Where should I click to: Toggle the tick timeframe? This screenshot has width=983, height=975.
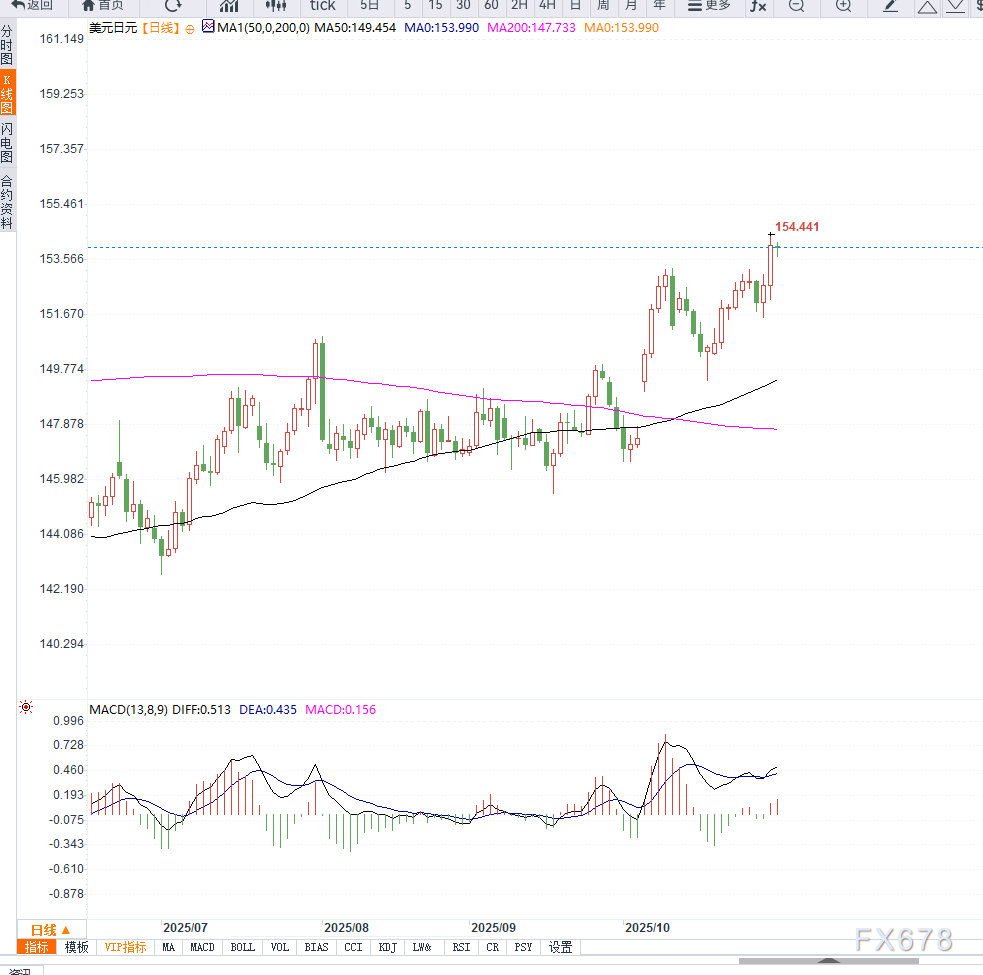322,6
